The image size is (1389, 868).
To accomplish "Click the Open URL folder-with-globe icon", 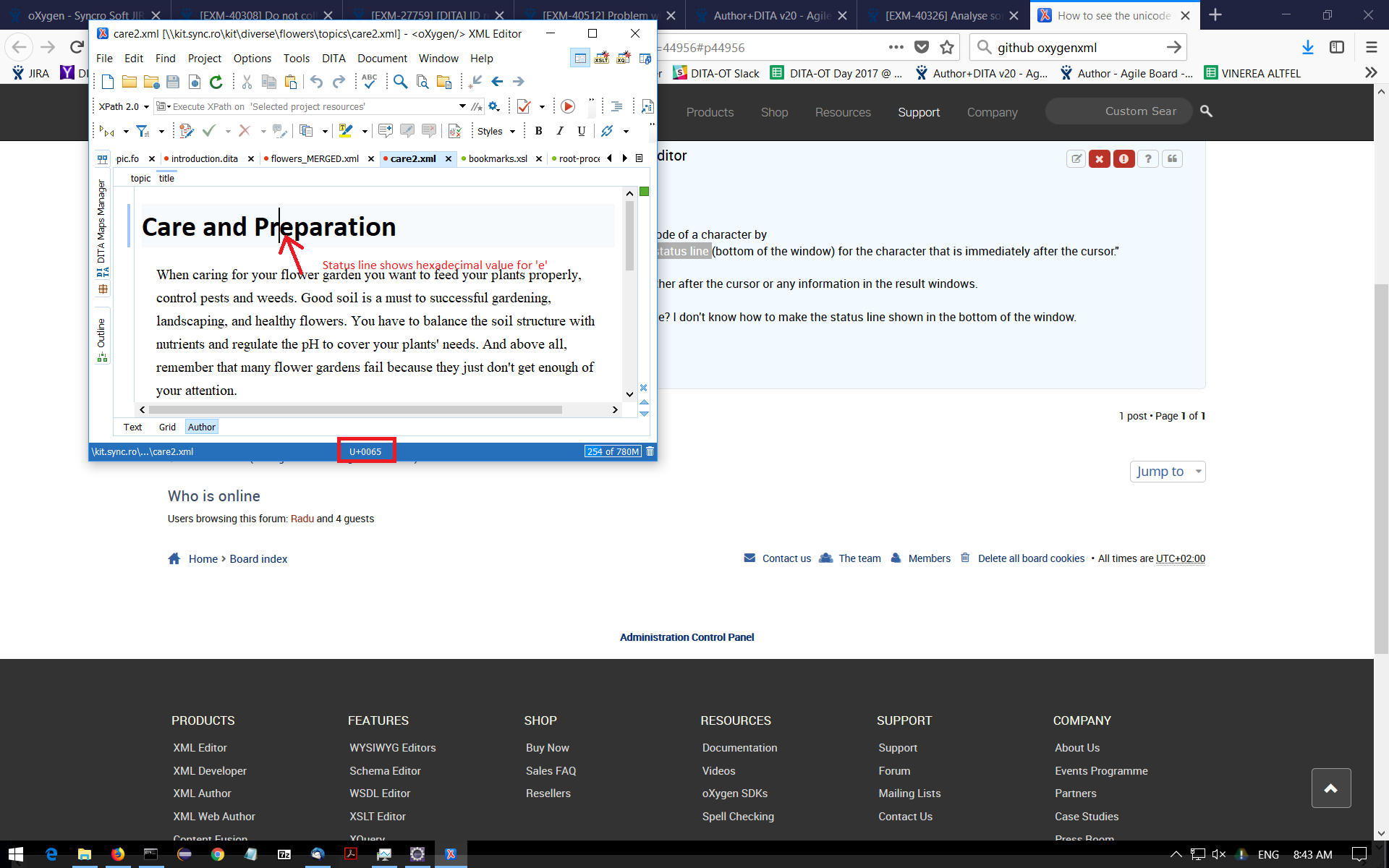I will coord(151,82).
